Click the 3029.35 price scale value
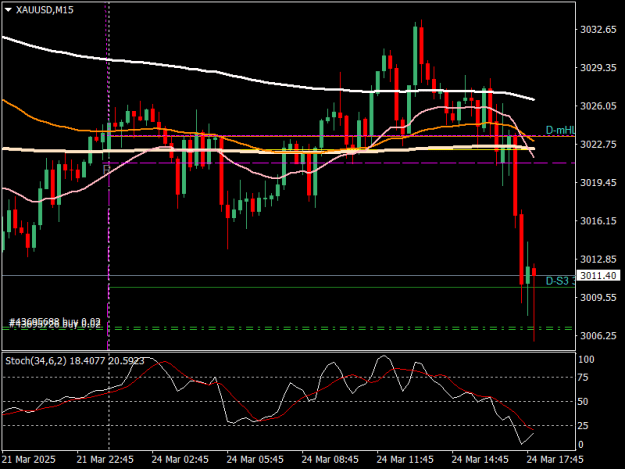The height and width of the screenshot is (469, 625). (x=598, y=68)
